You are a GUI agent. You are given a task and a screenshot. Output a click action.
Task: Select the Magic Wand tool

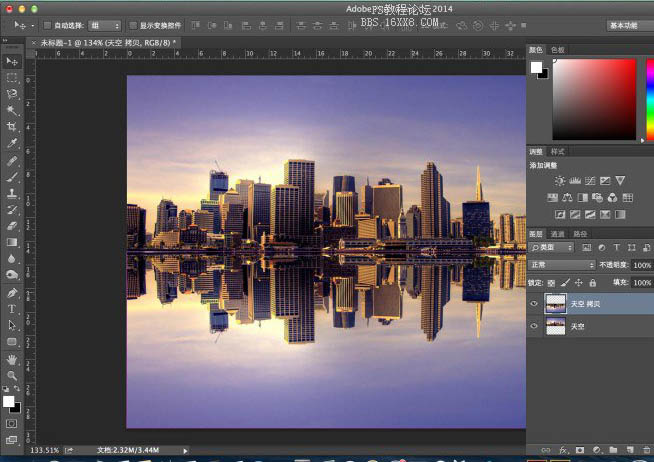[x=12, y=110]
